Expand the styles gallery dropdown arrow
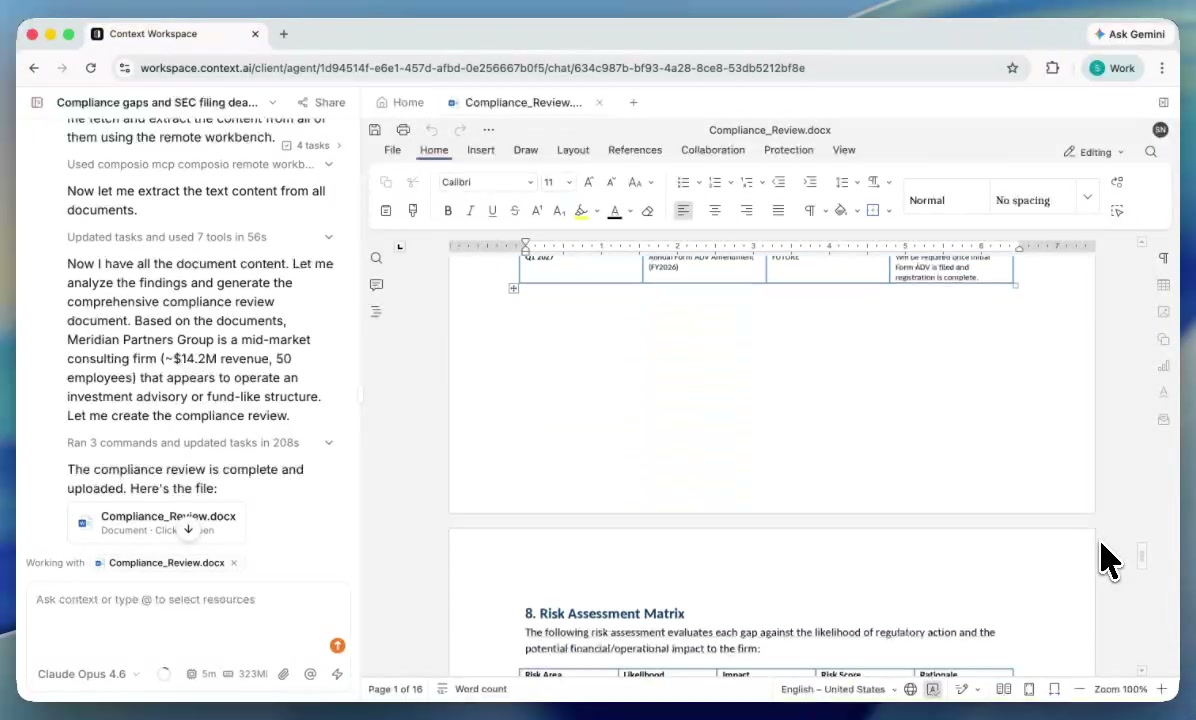The image size is (1196, 720). coord(1088,197)
